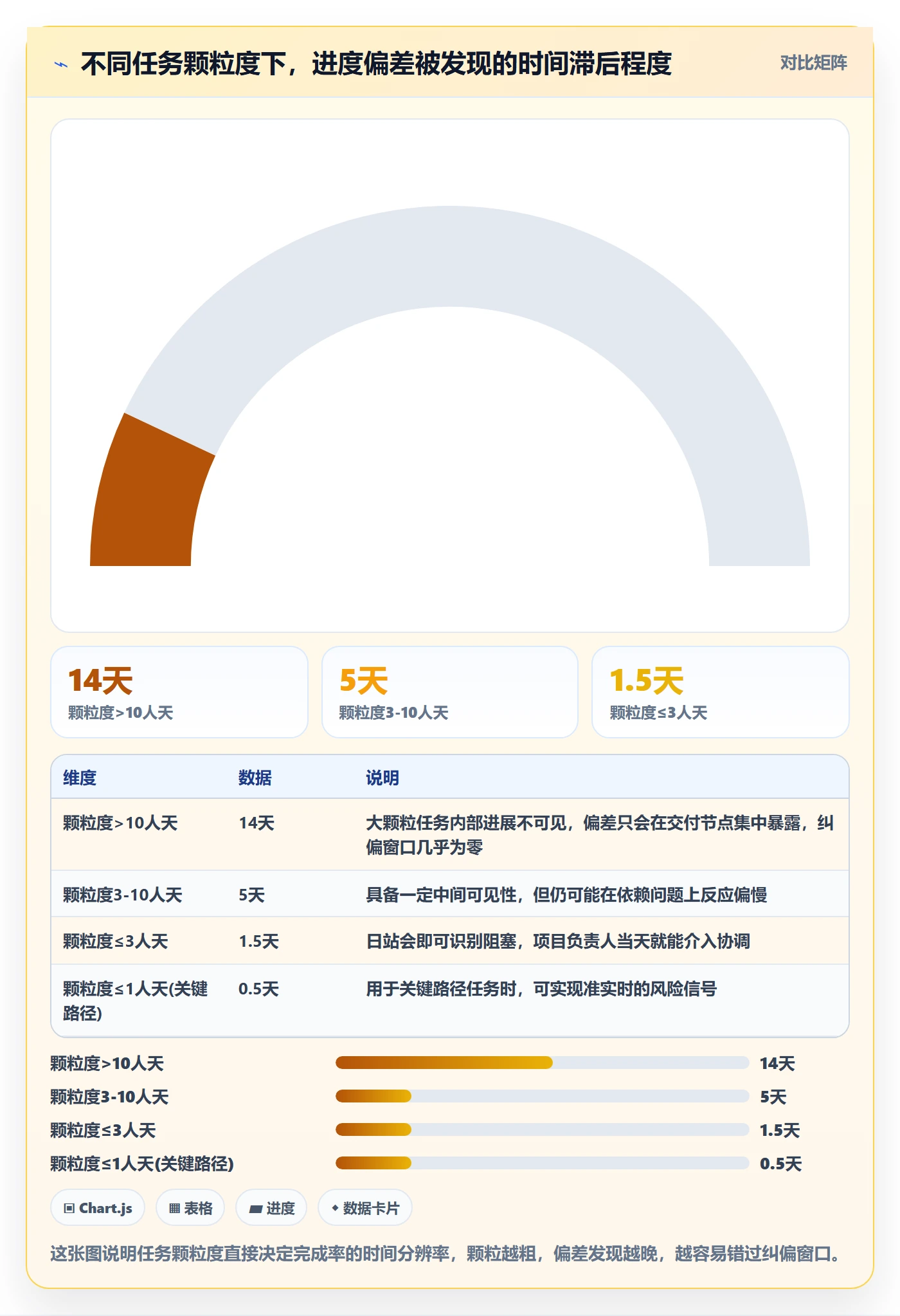
Task: Select the 表格 tag chip
Action: click(x=190, y=1208)
